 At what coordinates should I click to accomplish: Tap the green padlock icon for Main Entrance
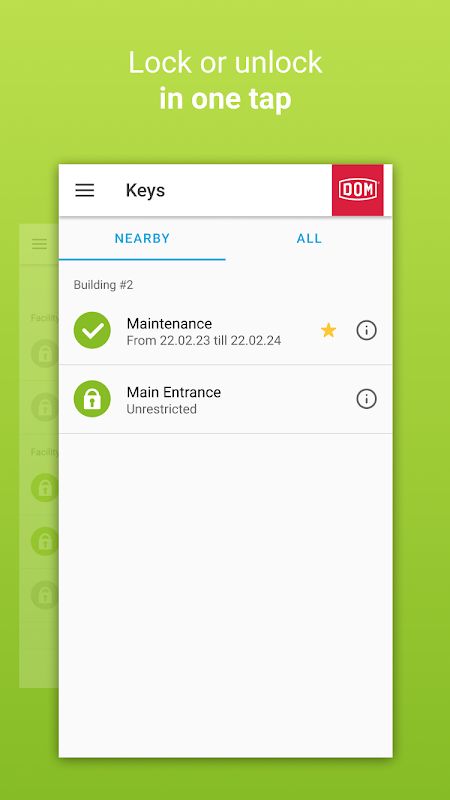(x=92, y=399)
